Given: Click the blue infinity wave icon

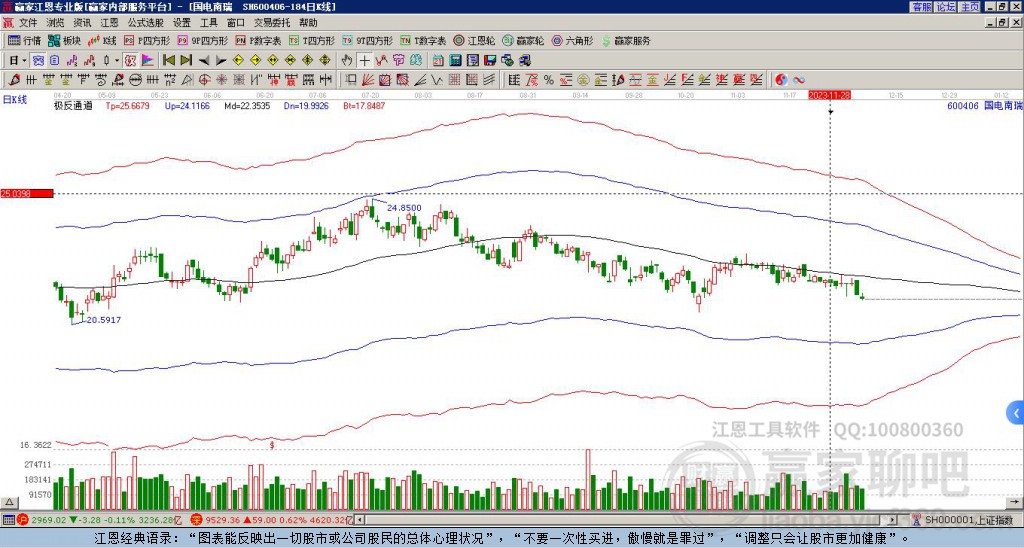Looking at the screenshot, I should [799, 80].
